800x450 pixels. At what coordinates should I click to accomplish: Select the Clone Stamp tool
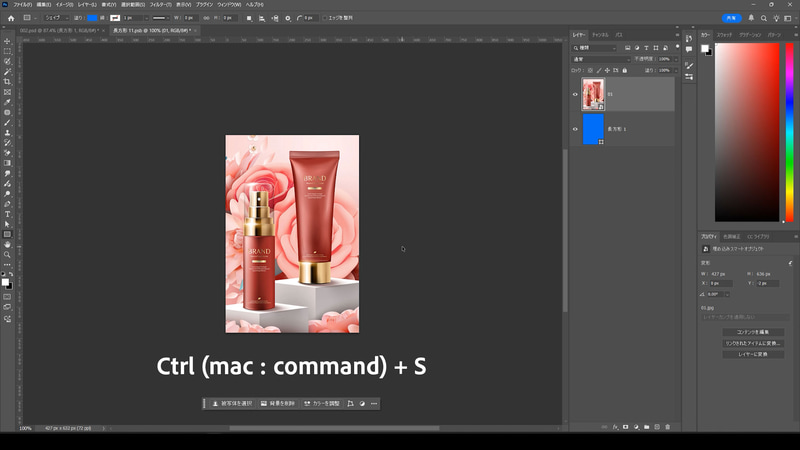(x=7, y=133)
